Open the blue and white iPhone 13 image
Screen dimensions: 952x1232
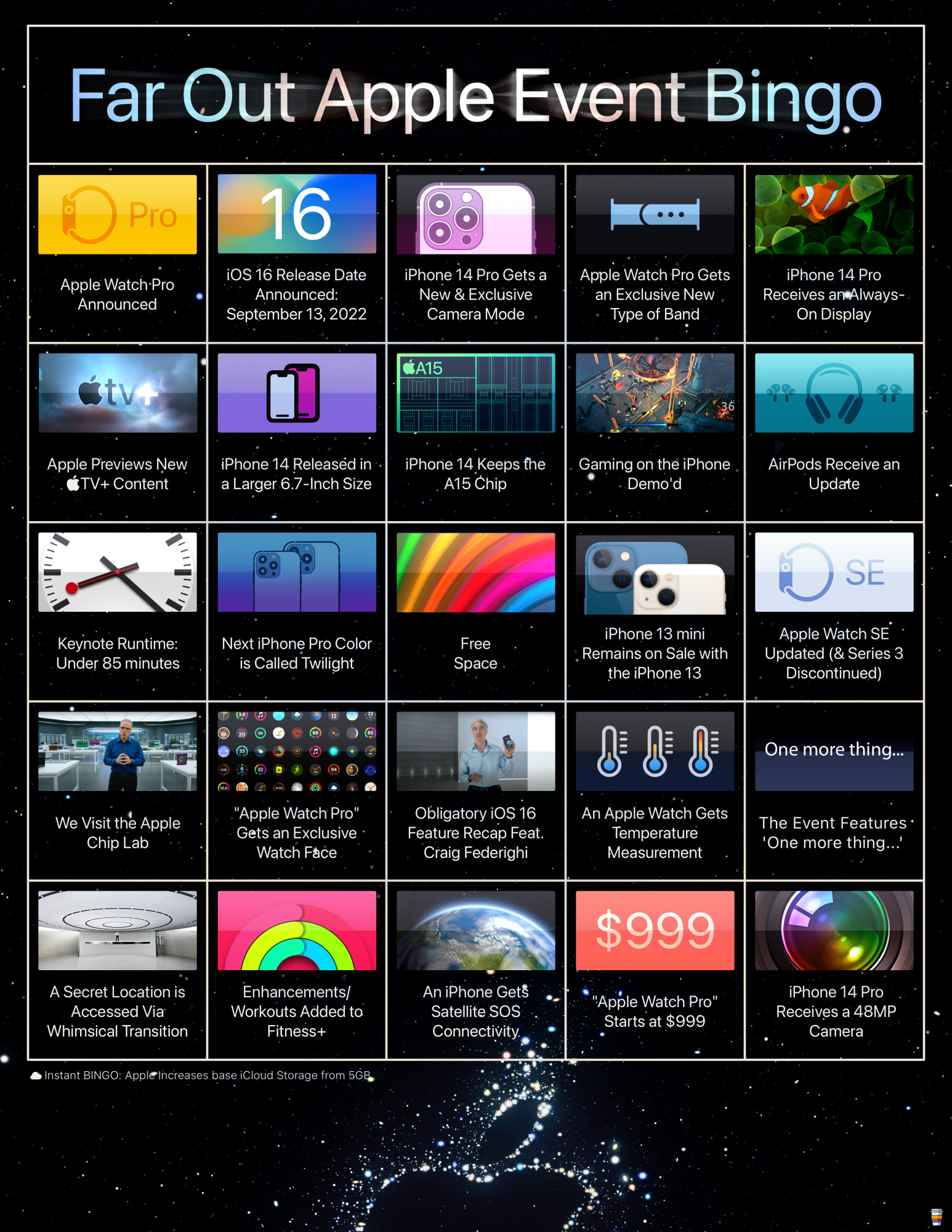coord(655,575)
